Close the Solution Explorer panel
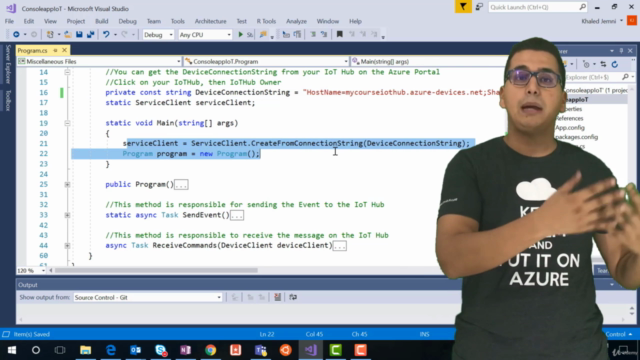The image size is (640, 360). [x=630, y=51]
